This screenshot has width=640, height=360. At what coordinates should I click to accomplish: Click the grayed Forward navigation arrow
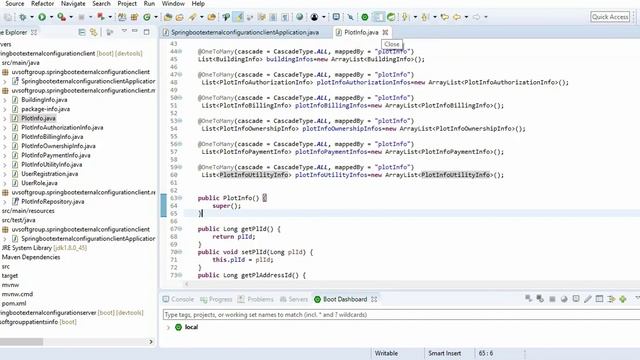click(x=476, y=17)
